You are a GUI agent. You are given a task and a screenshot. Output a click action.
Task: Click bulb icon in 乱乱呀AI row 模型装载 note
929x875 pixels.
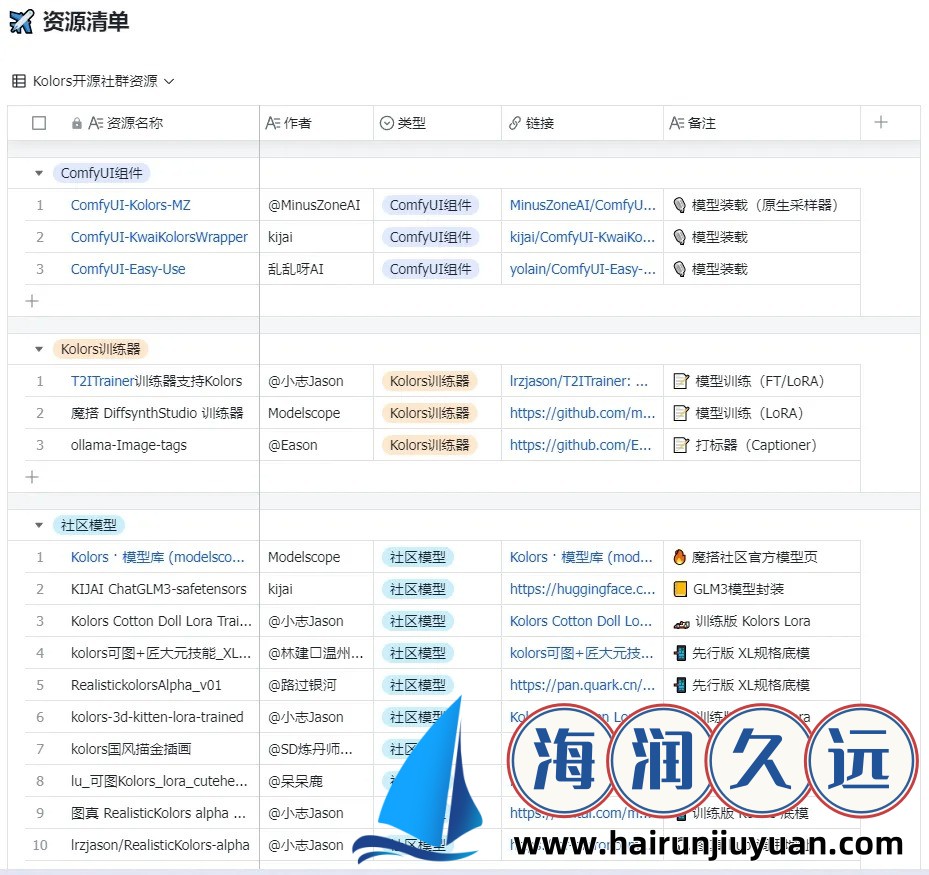pos(680,269)
